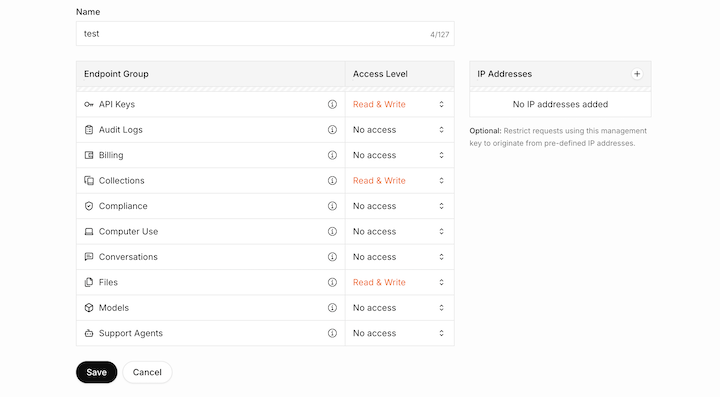Open Compliance access level dropdown
Image resolution: width=720 pixels, height=397 pixels.
[x=399, y=206]
